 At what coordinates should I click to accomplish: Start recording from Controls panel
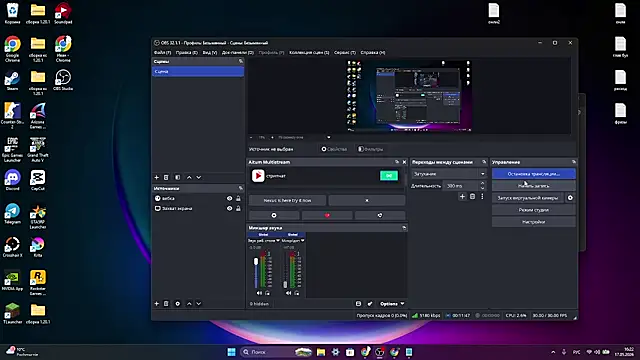click(533, 186)
